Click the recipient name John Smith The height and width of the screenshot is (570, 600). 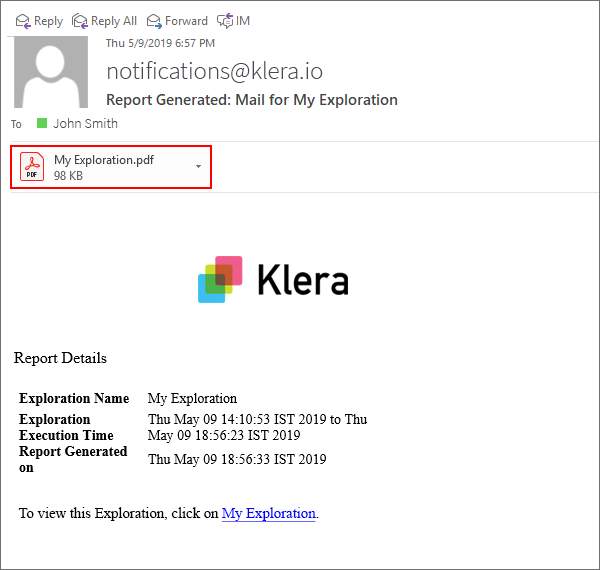pyautogui.click(x=85, y=124)
